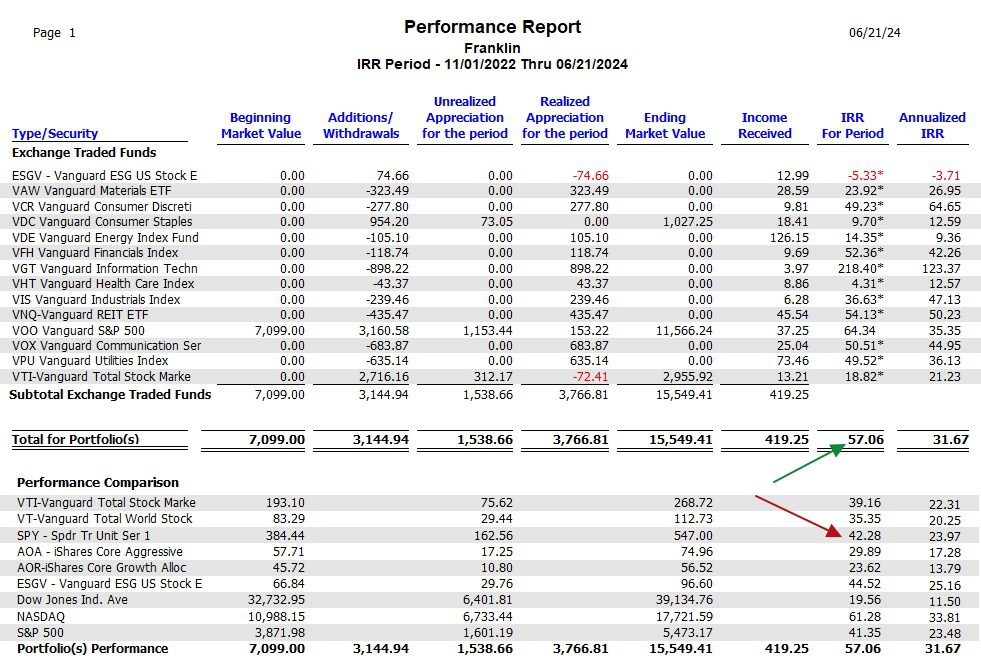Select the ESGV - Vanguard ESG US Stock E fund row
The height and width of the screenshot is (669, 981).
tap(490, 176)
